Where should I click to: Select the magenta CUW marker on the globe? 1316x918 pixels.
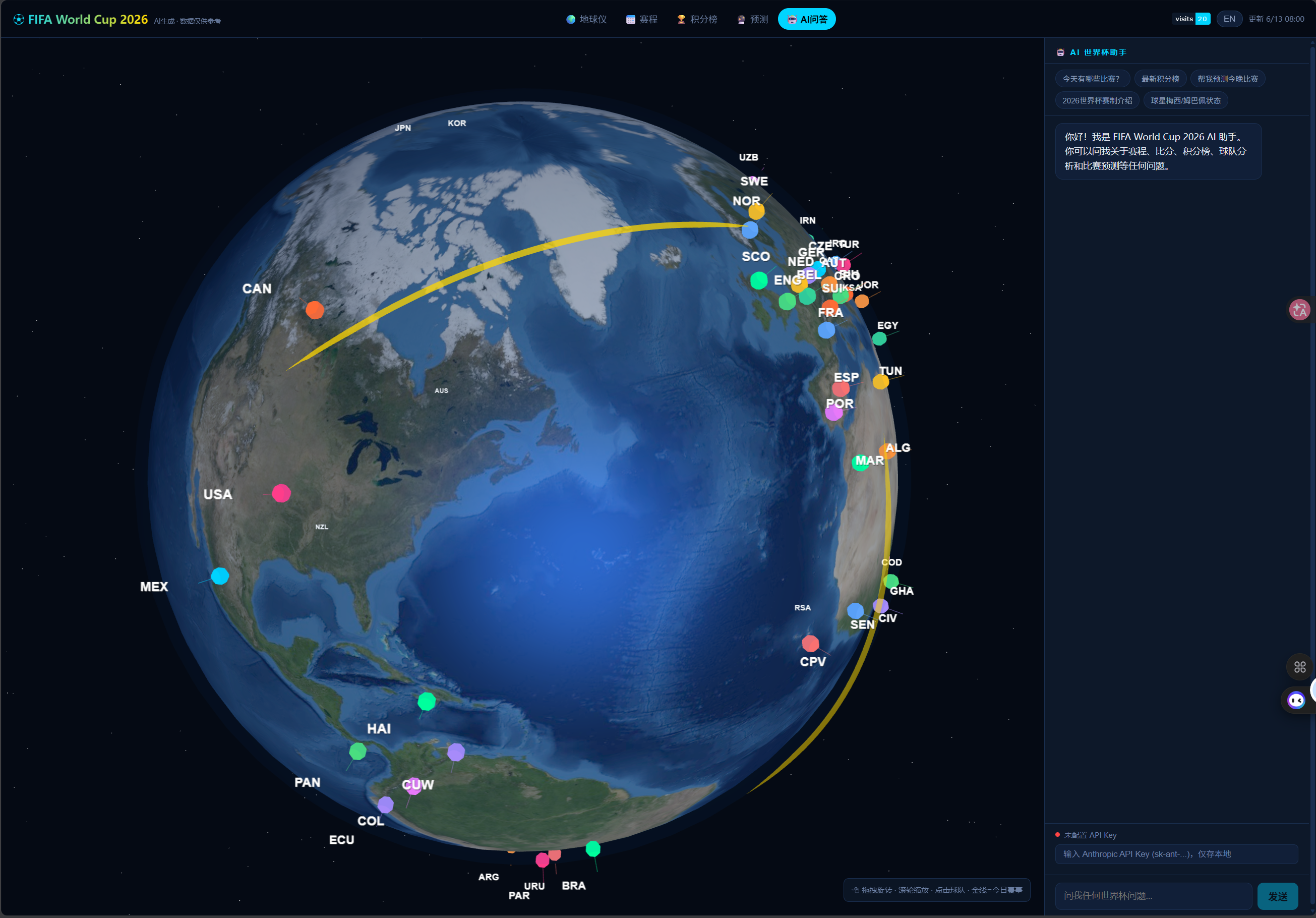pyautogui.click(x=414, y=785)
